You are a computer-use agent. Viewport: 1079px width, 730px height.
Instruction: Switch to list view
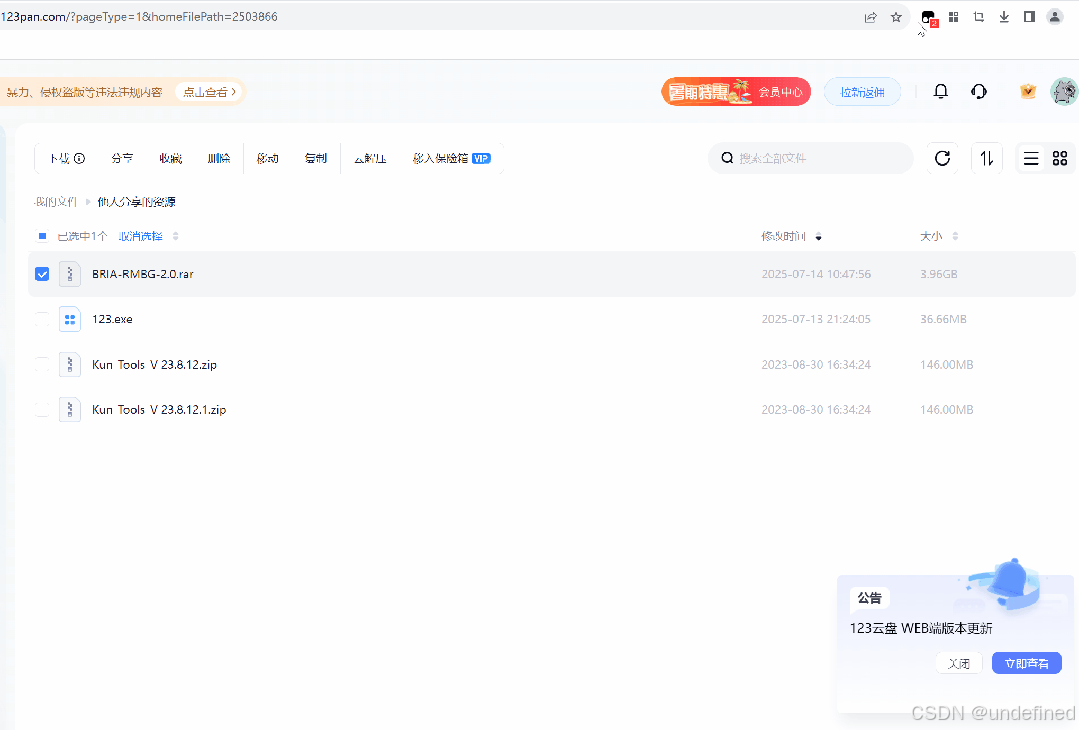point(1031,159)
